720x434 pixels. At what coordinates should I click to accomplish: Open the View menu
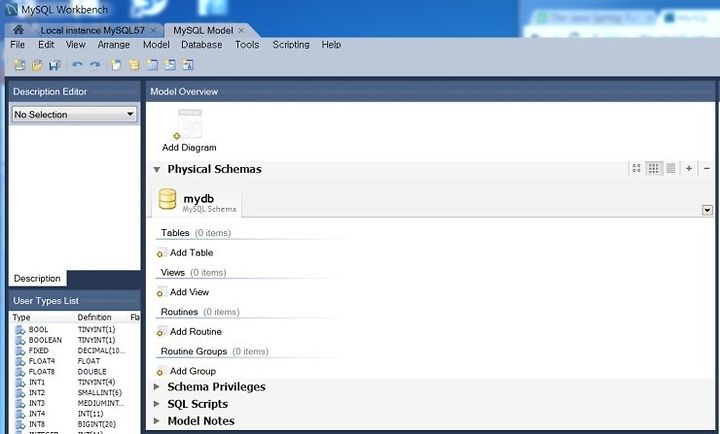tap(75, 45)
